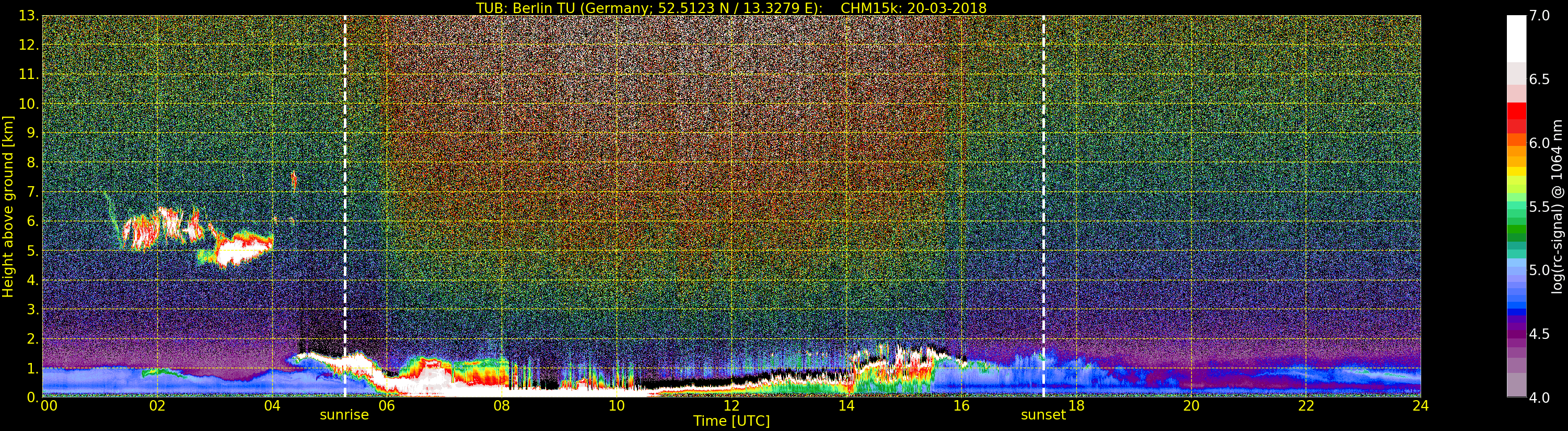Screen dimensions: 1568x431
Task: Click the '10.' km tick on height axis
Action: pos(29,104)
